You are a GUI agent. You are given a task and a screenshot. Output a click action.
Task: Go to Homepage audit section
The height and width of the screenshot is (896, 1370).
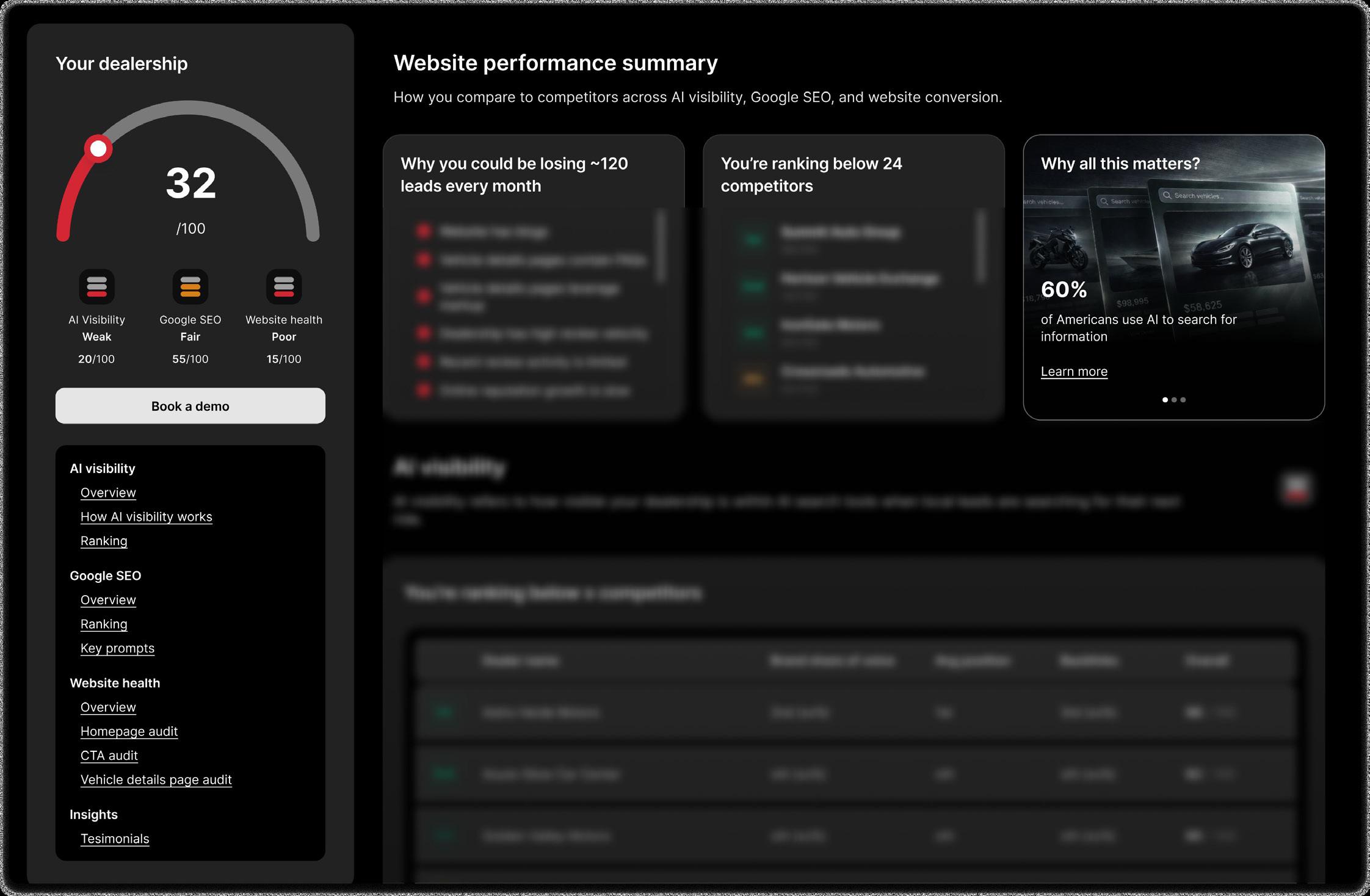(129, 731)
